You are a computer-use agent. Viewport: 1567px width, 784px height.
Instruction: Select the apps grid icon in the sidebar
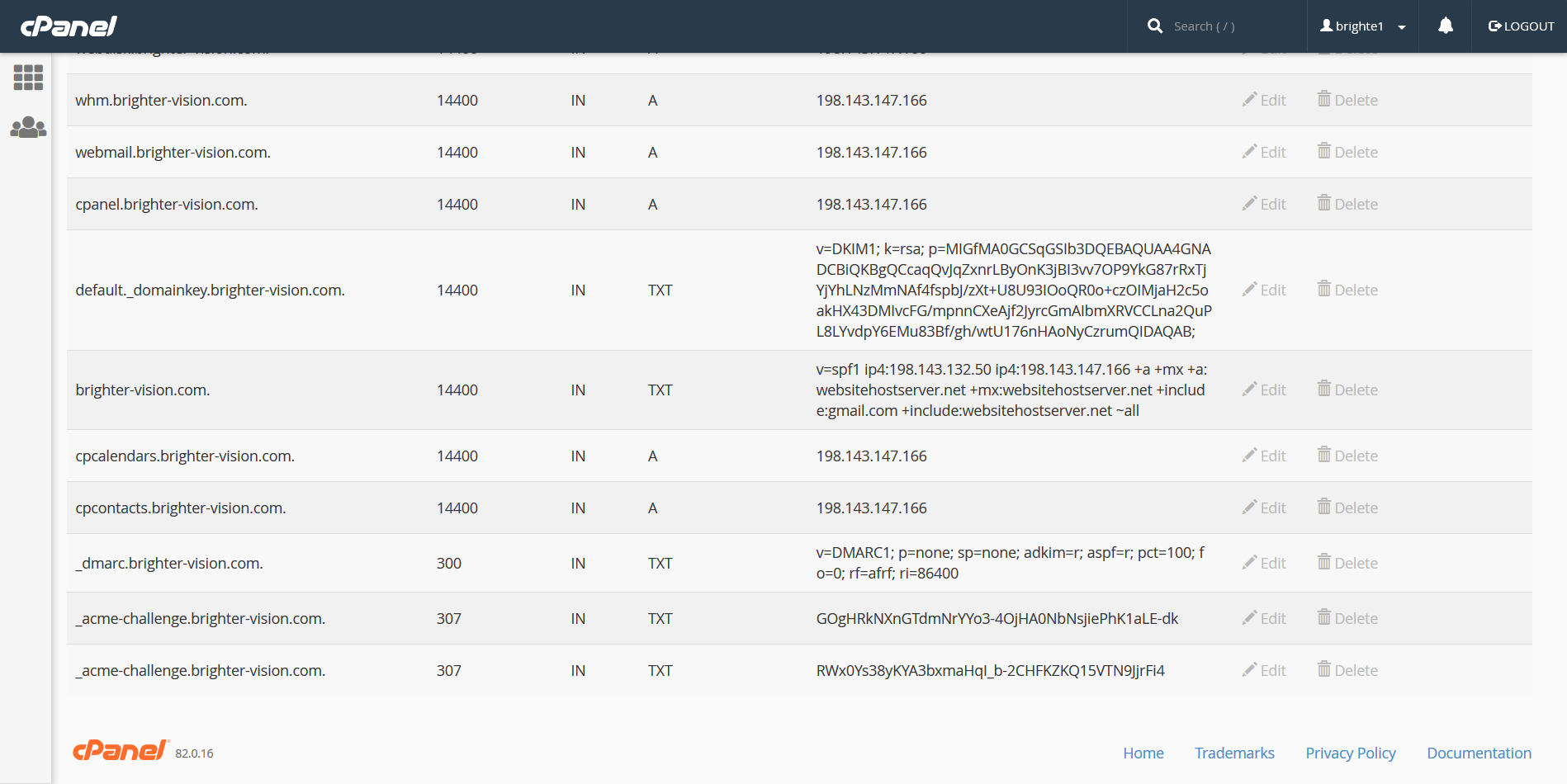coord(28,77)
